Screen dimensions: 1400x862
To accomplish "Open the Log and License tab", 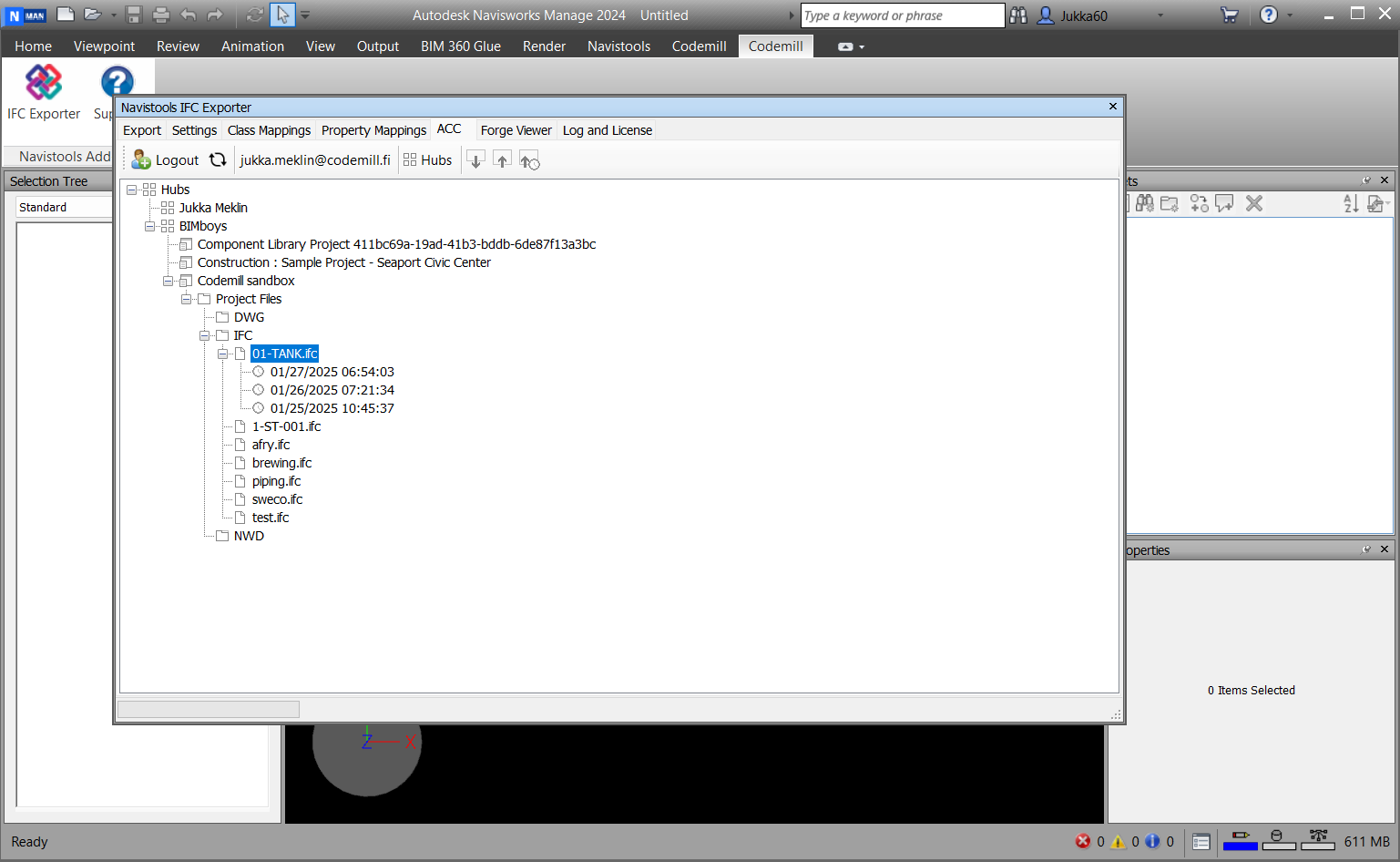I will [608, 130].
